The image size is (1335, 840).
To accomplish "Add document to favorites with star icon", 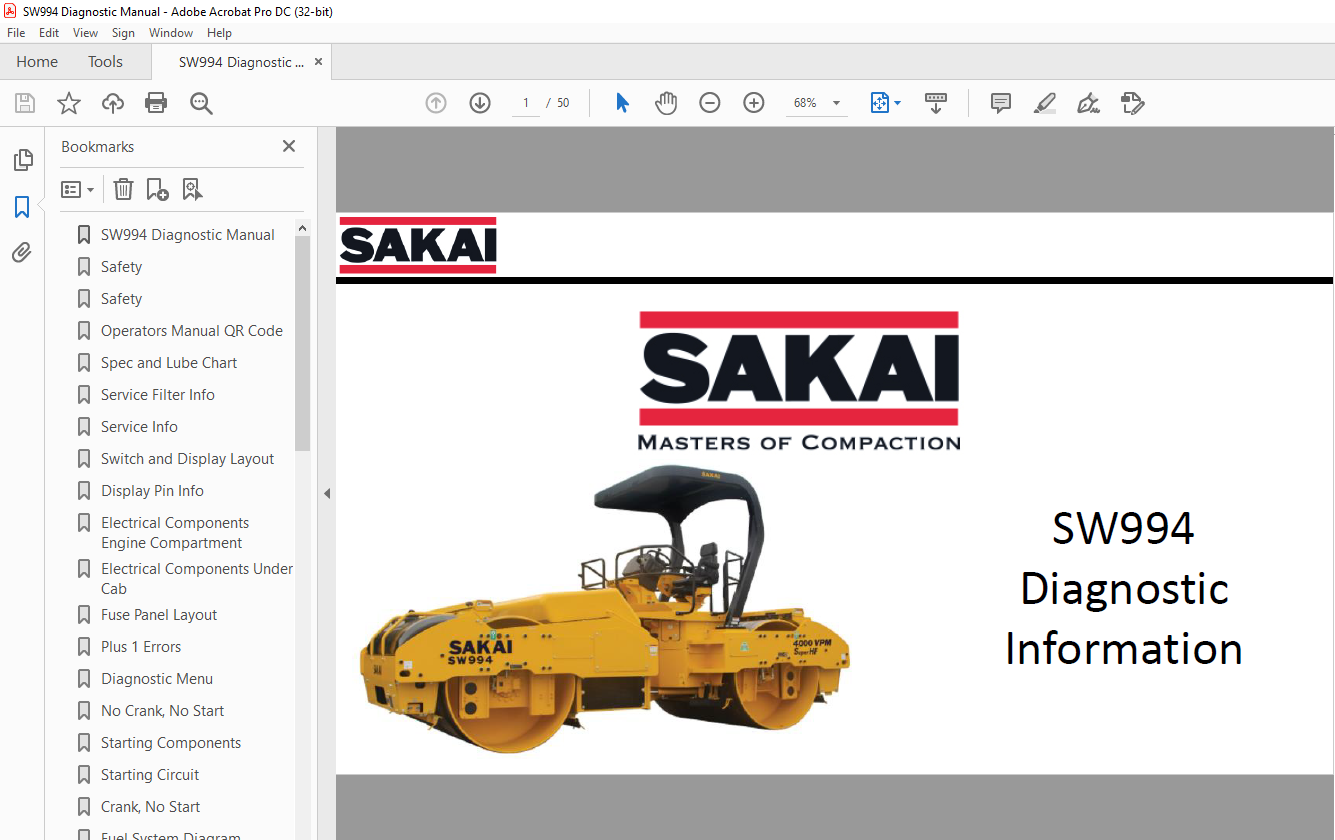I will click(69, 103).
